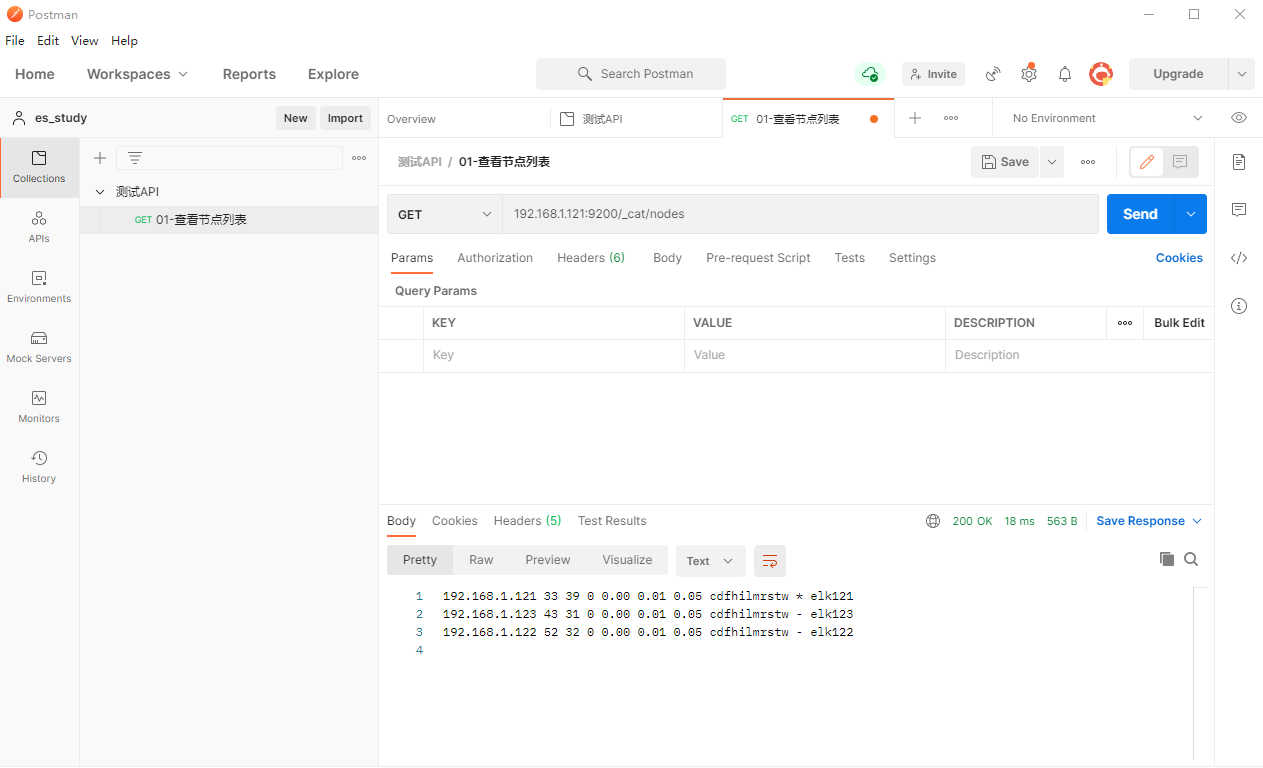
Task: Open the History sidebar panel
Action: (39, 467)
